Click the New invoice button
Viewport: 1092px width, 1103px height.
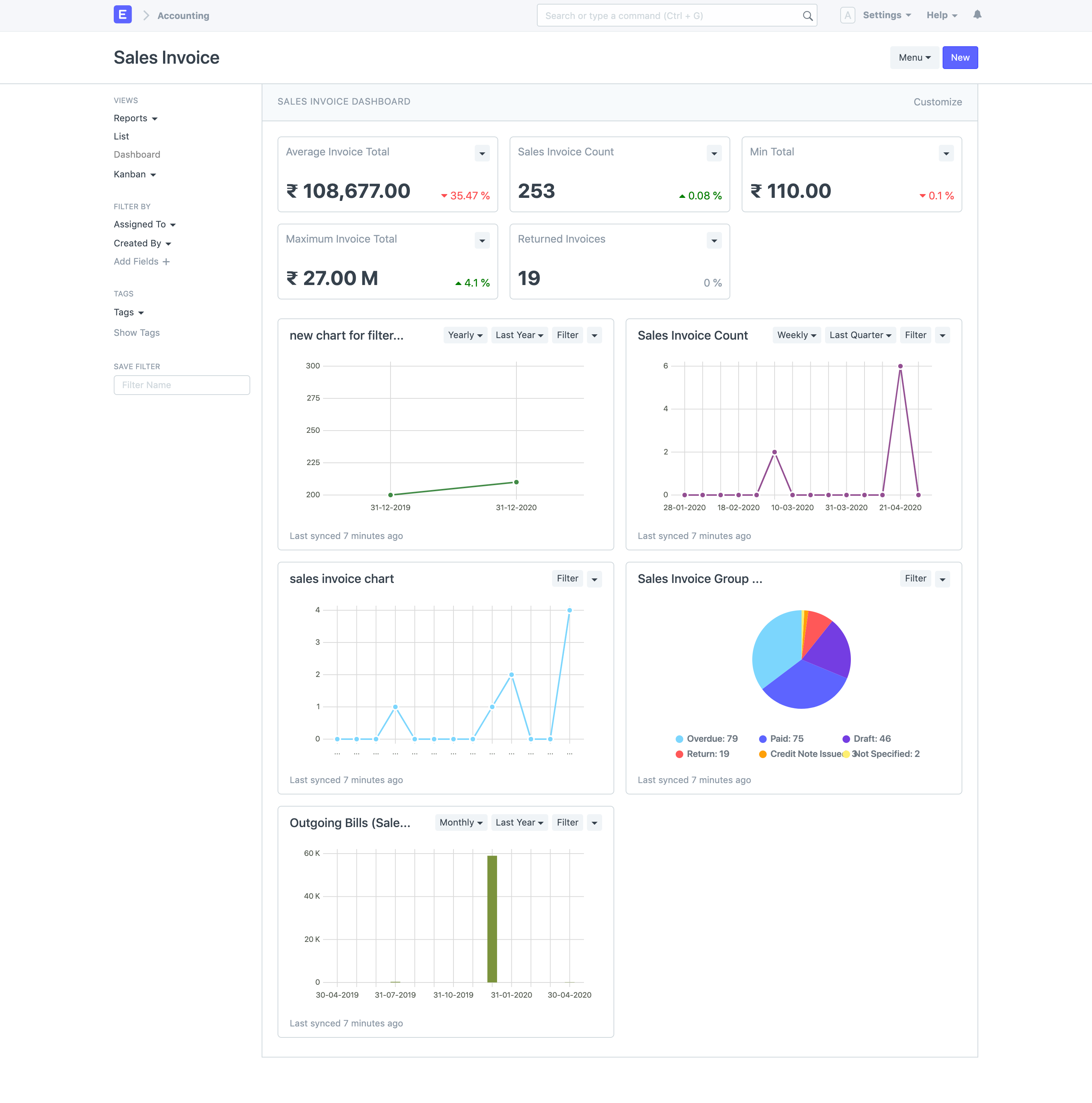[x=960, y=58]
